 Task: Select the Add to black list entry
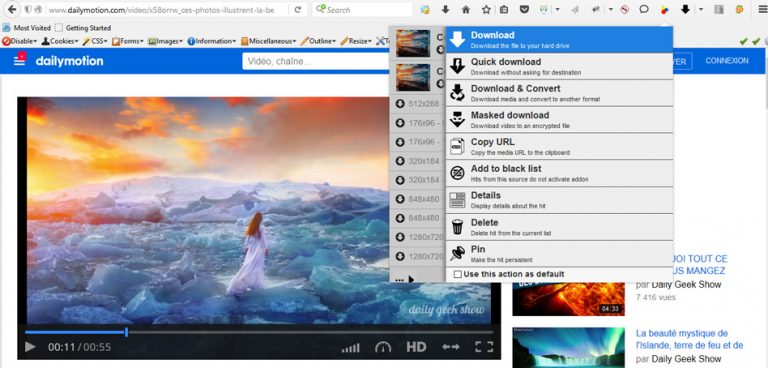559,173
